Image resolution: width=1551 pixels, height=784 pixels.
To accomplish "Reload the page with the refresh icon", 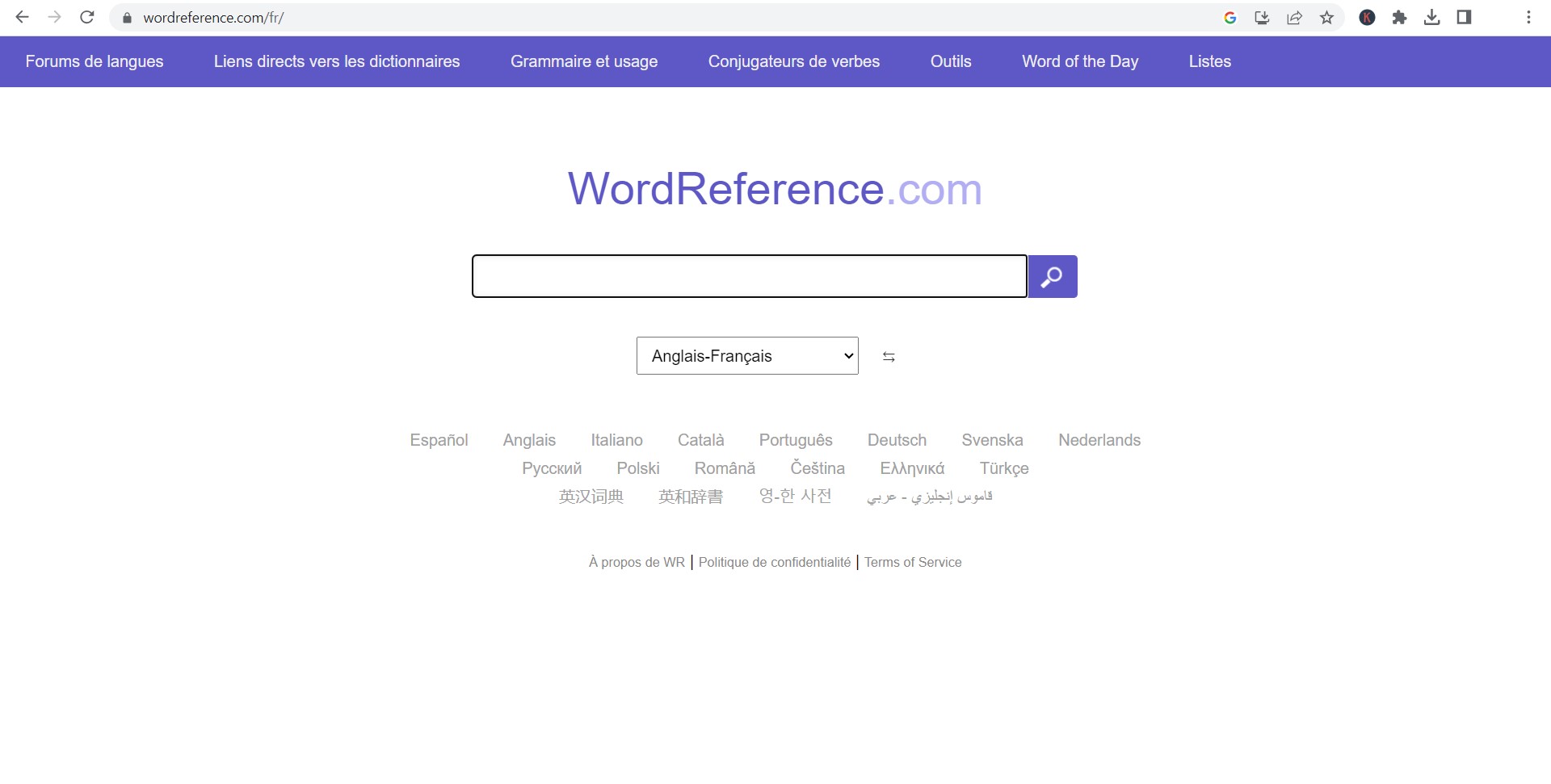I will [x=87, y=17].
